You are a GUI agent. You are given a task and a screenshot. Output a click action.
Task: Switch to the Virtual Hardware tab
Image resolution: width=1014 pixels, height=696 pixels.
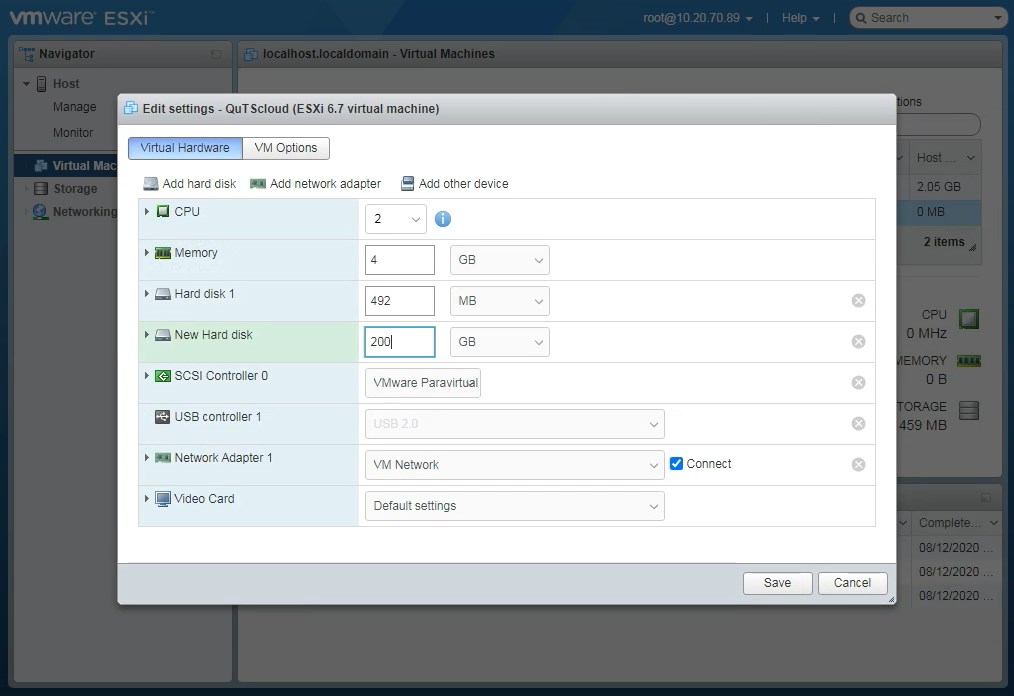tap(185, 148)
